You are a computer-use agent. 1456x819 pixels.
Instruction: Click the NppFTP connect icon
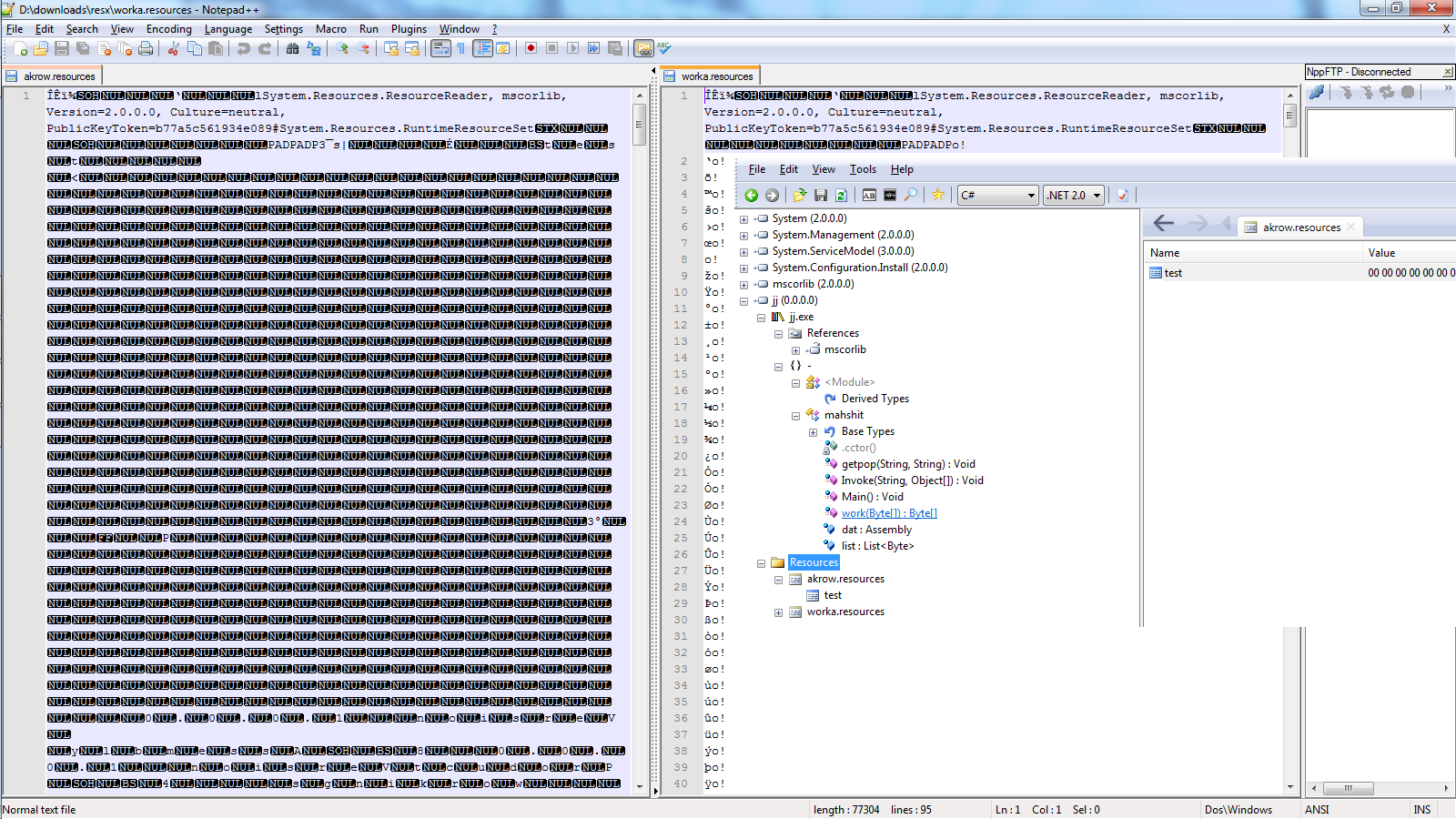click(x=1316, y=92)
